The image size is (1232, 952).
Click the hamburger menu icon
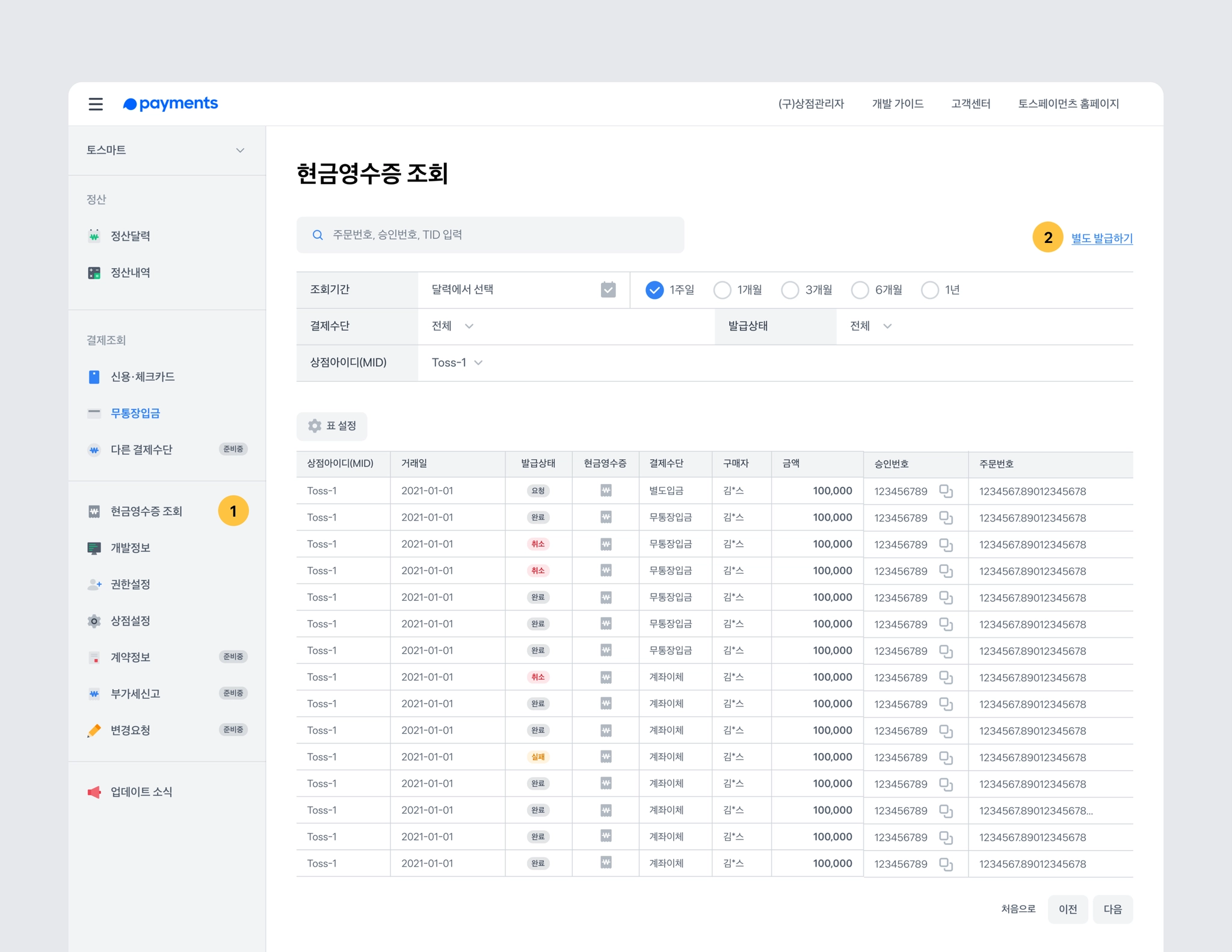[96, 104]
